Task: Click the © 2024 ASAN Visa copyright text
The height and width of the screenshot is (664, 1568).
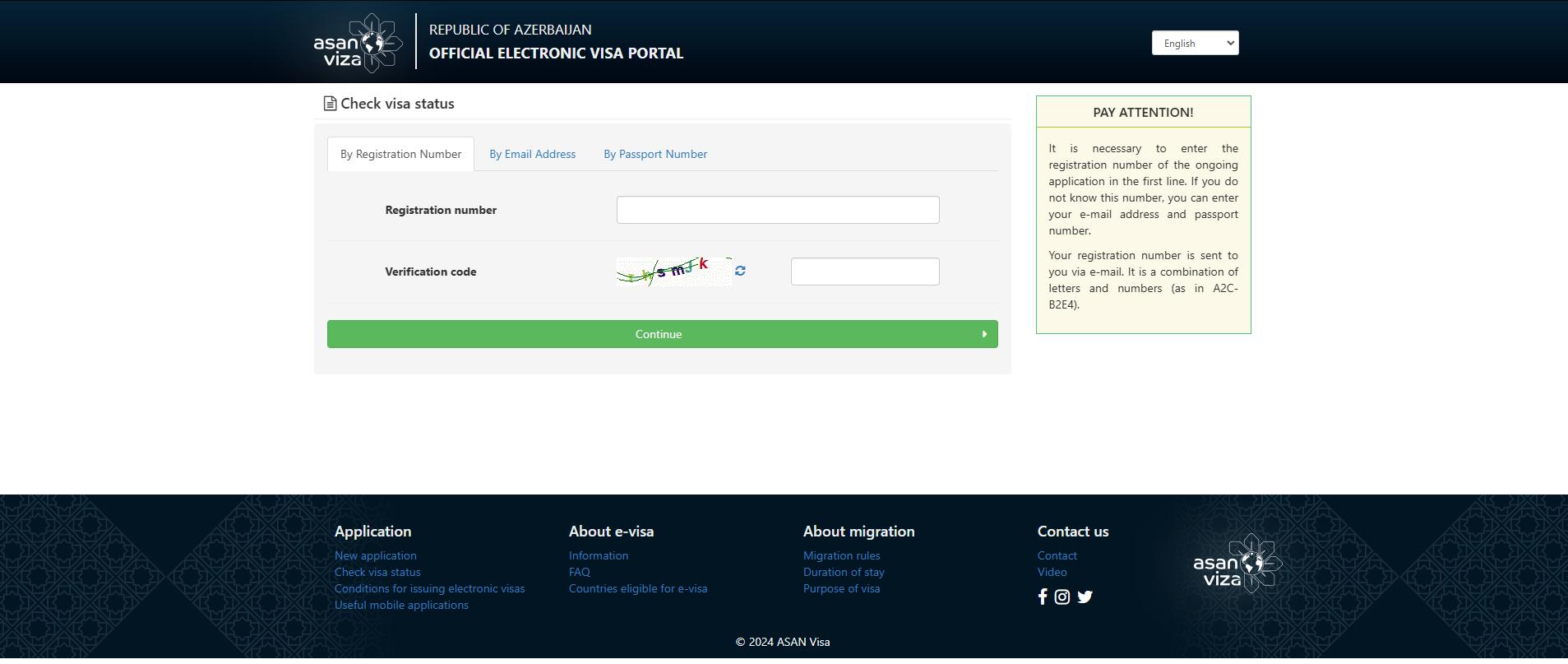Action: 783,642
